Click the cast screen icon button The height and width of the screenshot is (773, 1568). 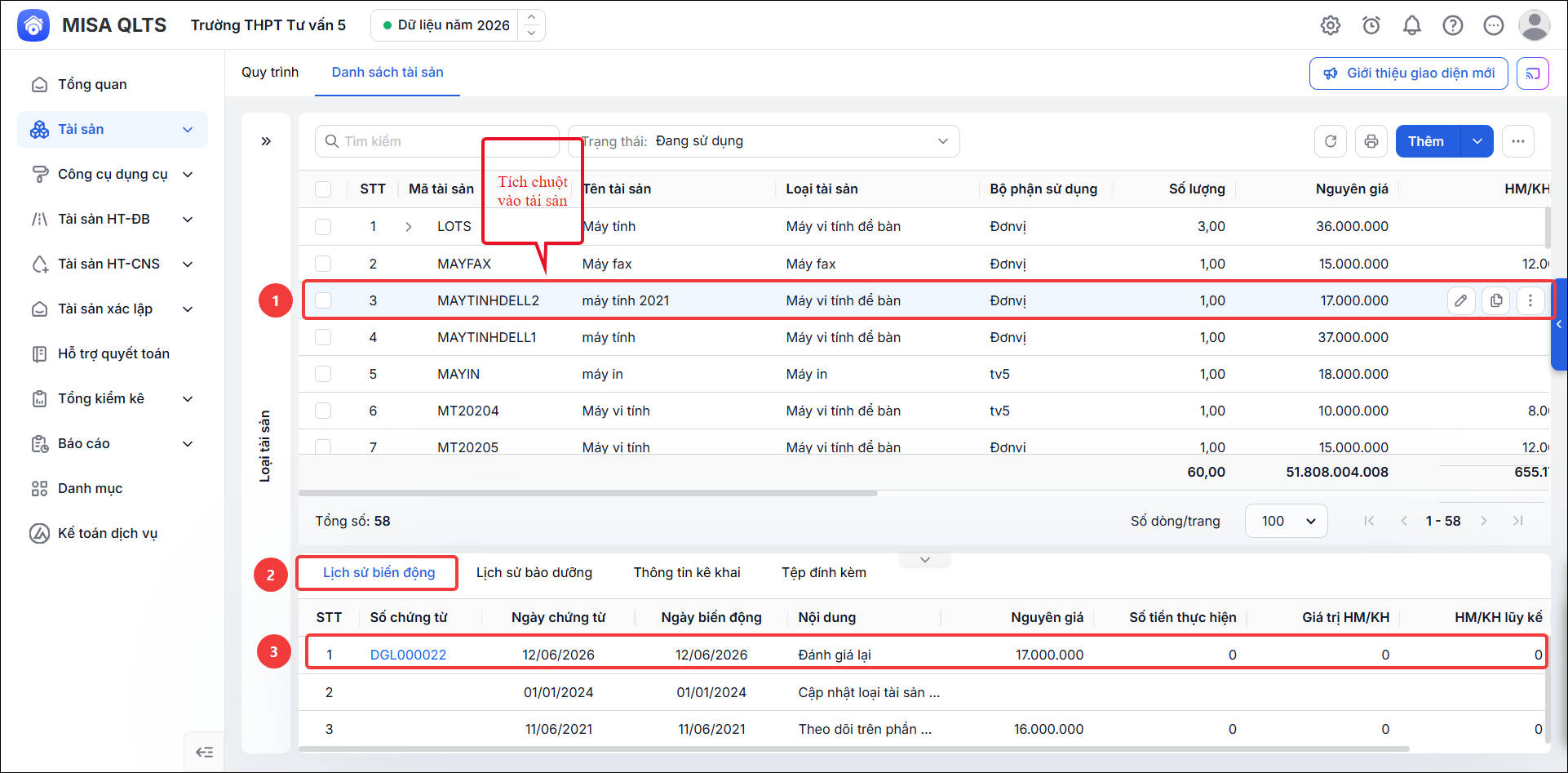pos(1533,73)
